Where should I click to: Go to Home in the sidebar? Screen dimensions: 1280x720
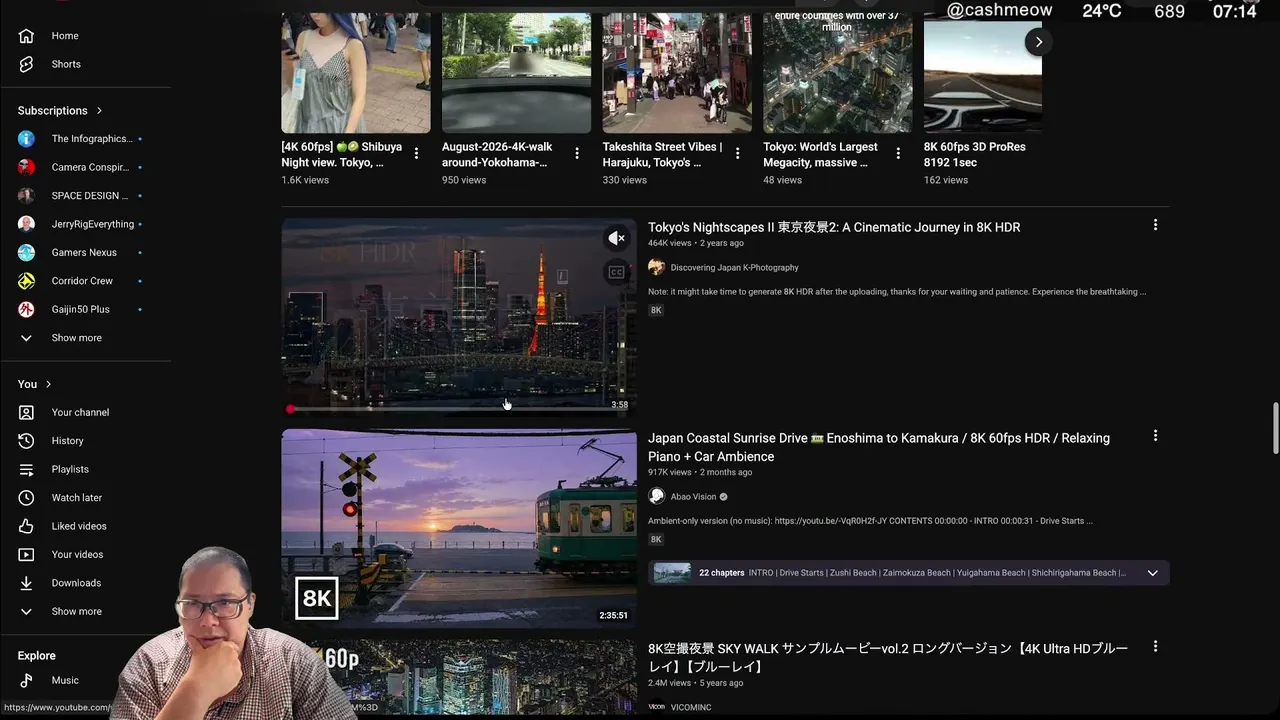[x=65, y=36]
